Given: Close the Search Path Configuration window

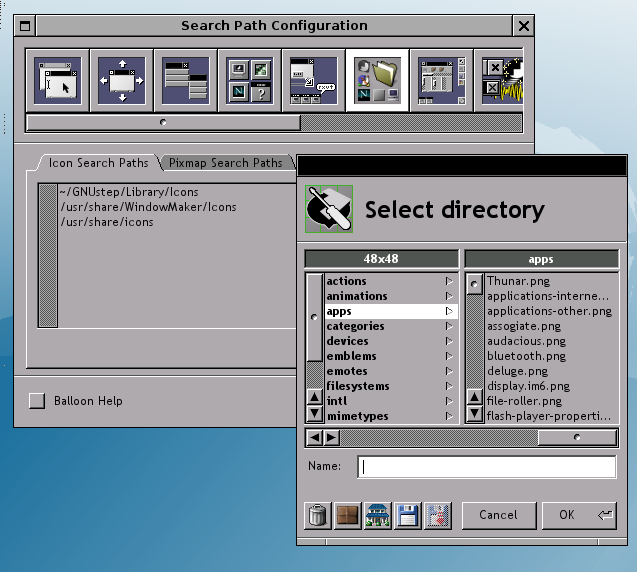Looking at the screenshot, I should pyautogui.click(x=524, y=26).
